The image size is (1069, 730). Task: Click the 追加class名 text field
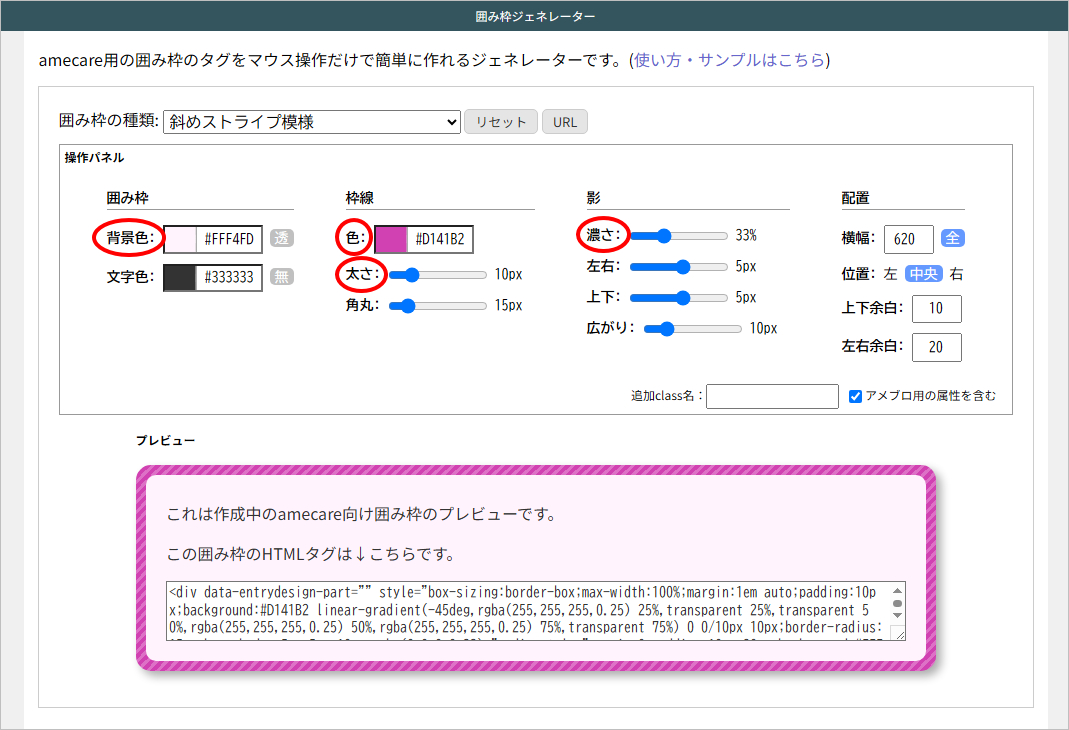(772, 396)
